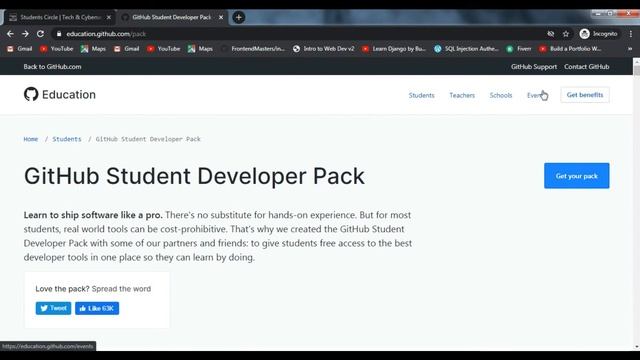640x360 pixels.
Task: Click the address bar URL education.github.com/pack
Action: coord(106,34)
